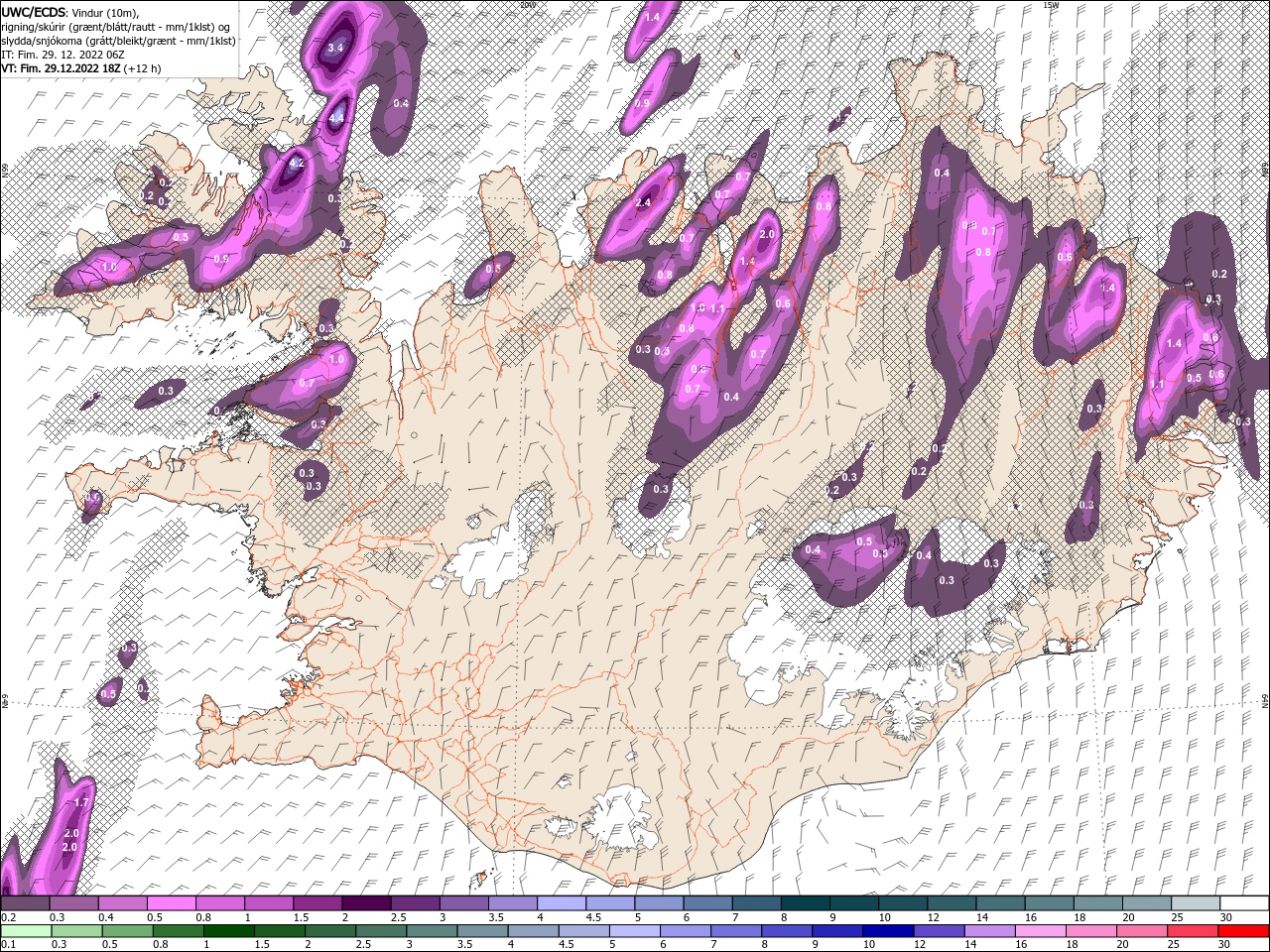This screenshot has width=1270, height=952.
Task: Select the '0.1' tick label in bottom legend row
Action: [x=7, y=945]
